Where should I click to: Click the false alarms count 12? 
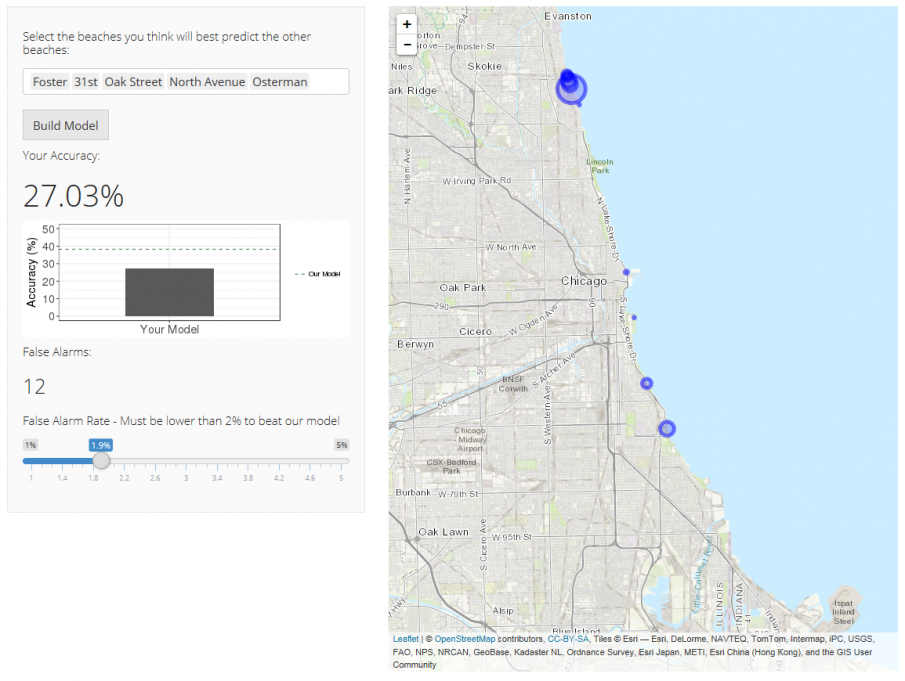[34, 387]
